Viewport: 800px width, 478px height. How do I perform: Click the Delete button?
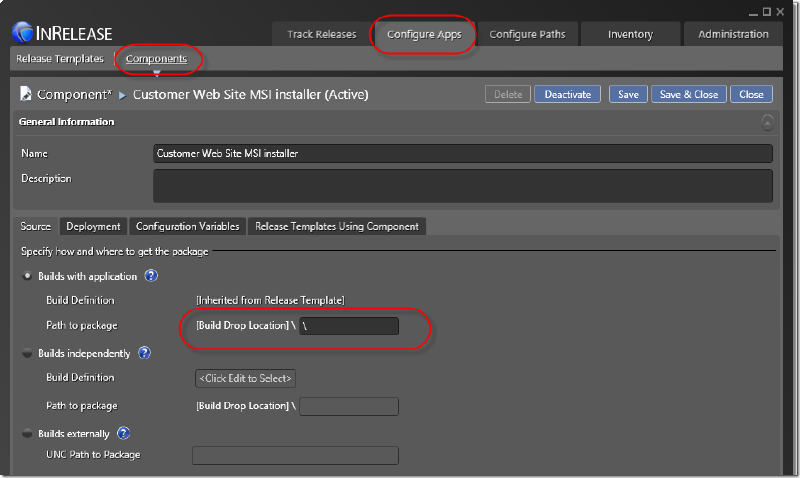[508, 94]
